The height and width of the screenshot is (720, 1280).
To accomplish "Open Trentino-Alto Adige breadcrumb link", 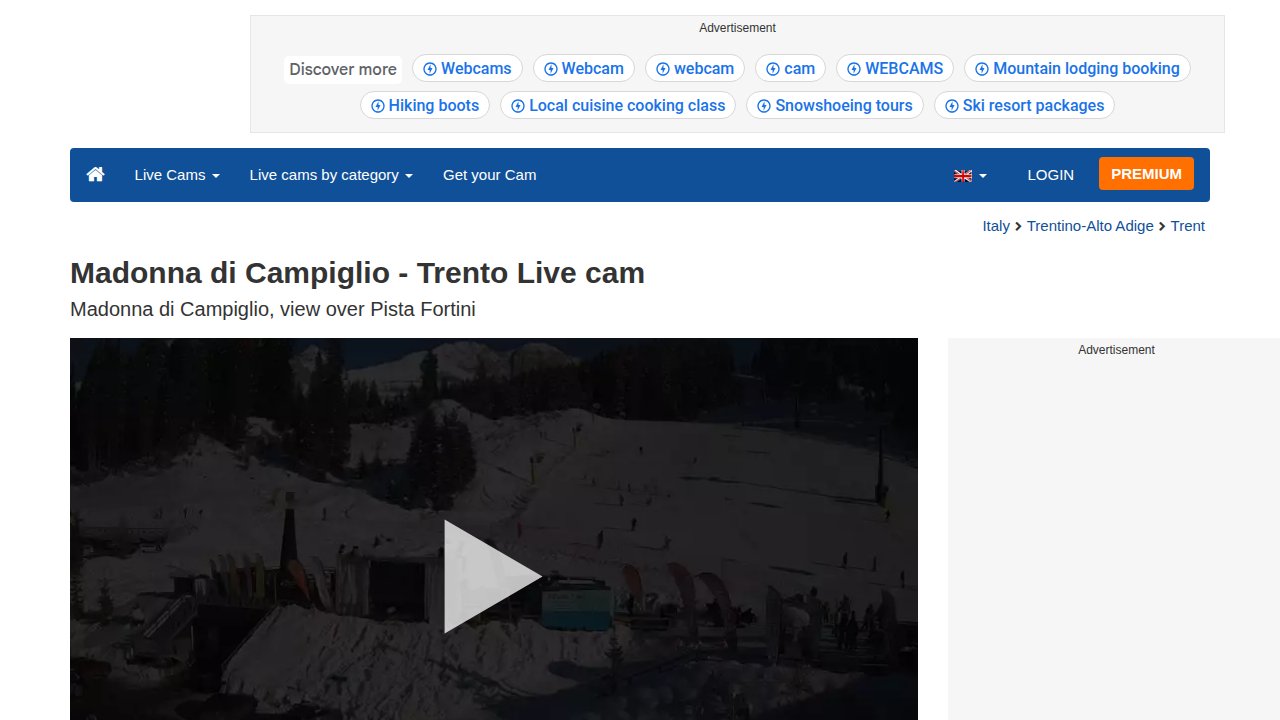I will (1090, 226).
